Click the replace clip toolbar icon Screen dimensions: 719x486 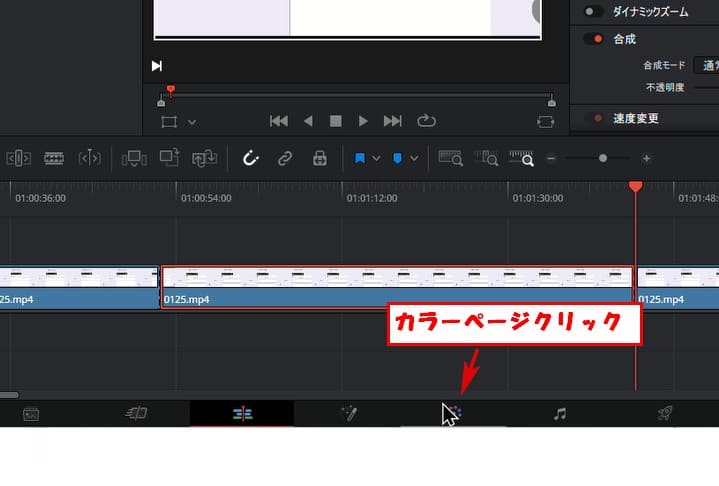(204, 158)
